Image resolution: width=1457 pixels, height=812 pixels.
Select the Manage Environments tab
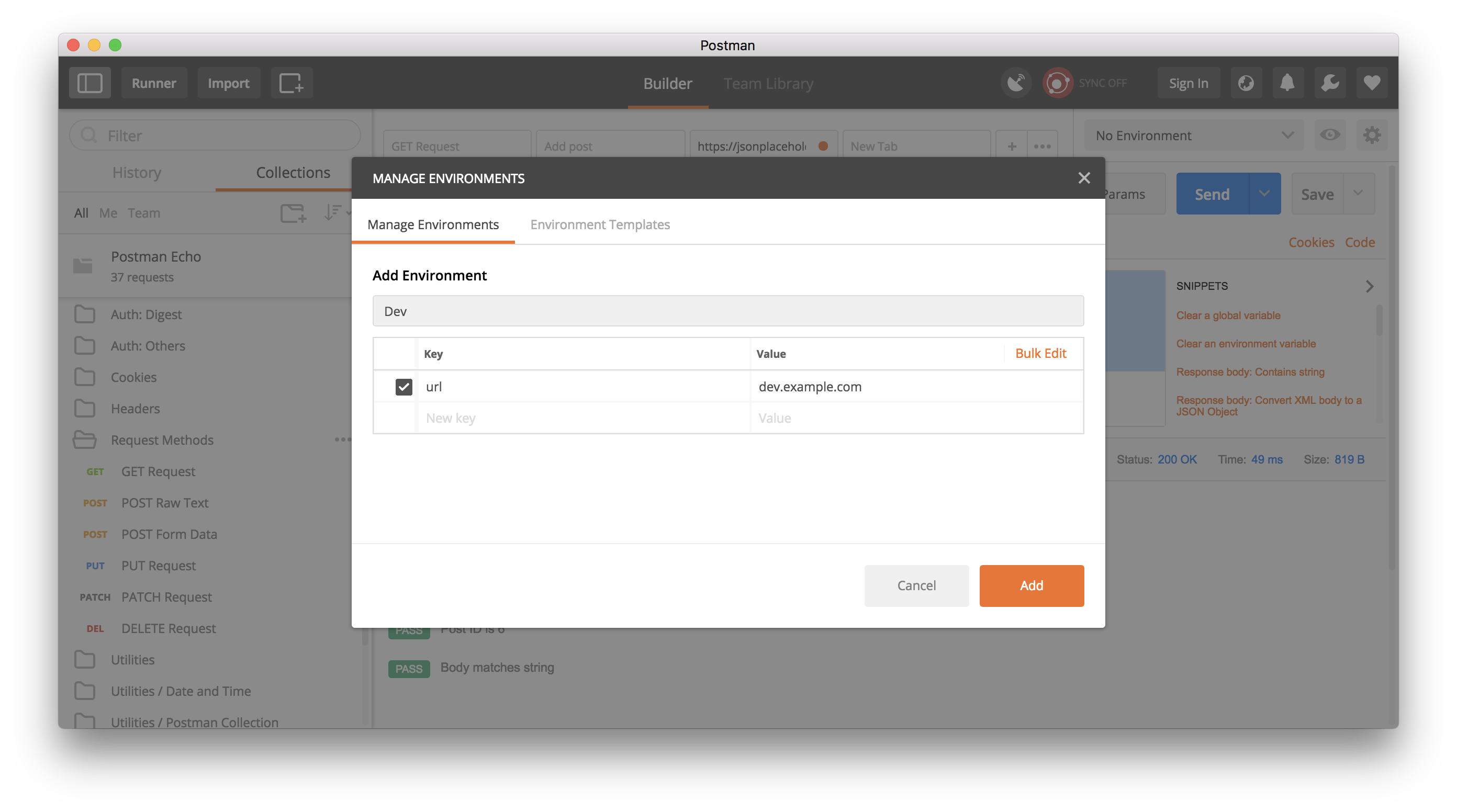pos(433,224)
